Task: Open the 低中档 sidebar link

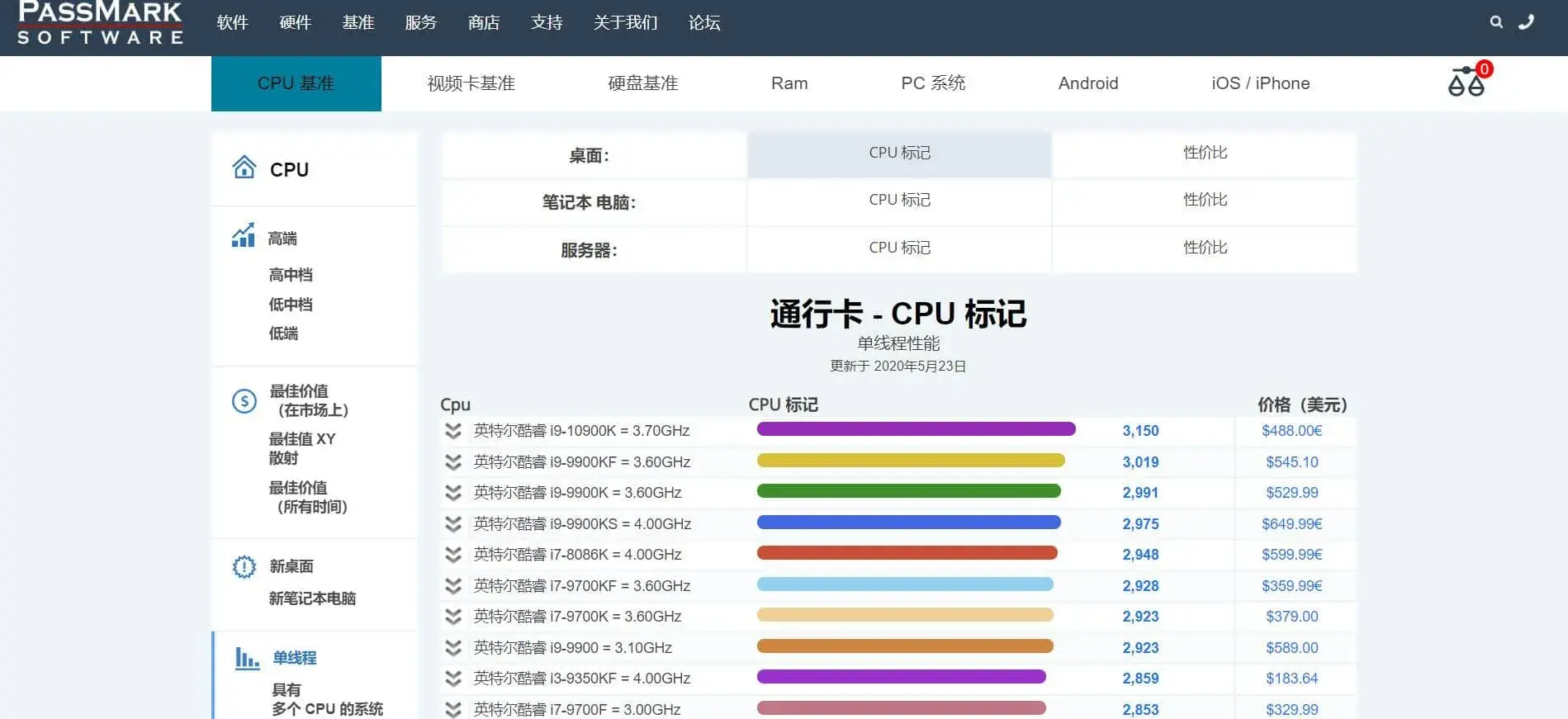Action: point(291,305)
